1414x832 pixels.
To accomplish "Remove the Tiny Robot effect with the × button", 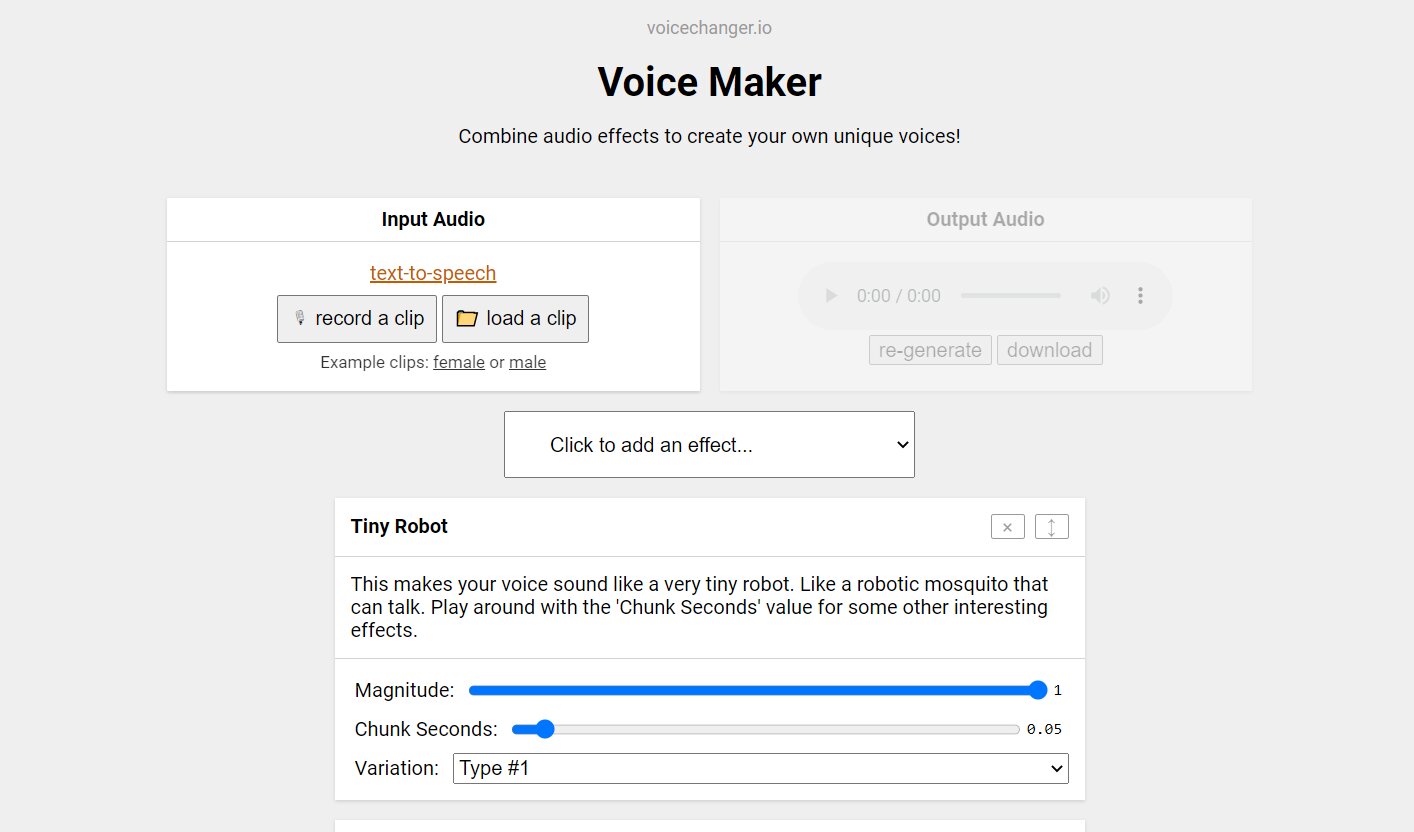I will tap(1007, 527).
